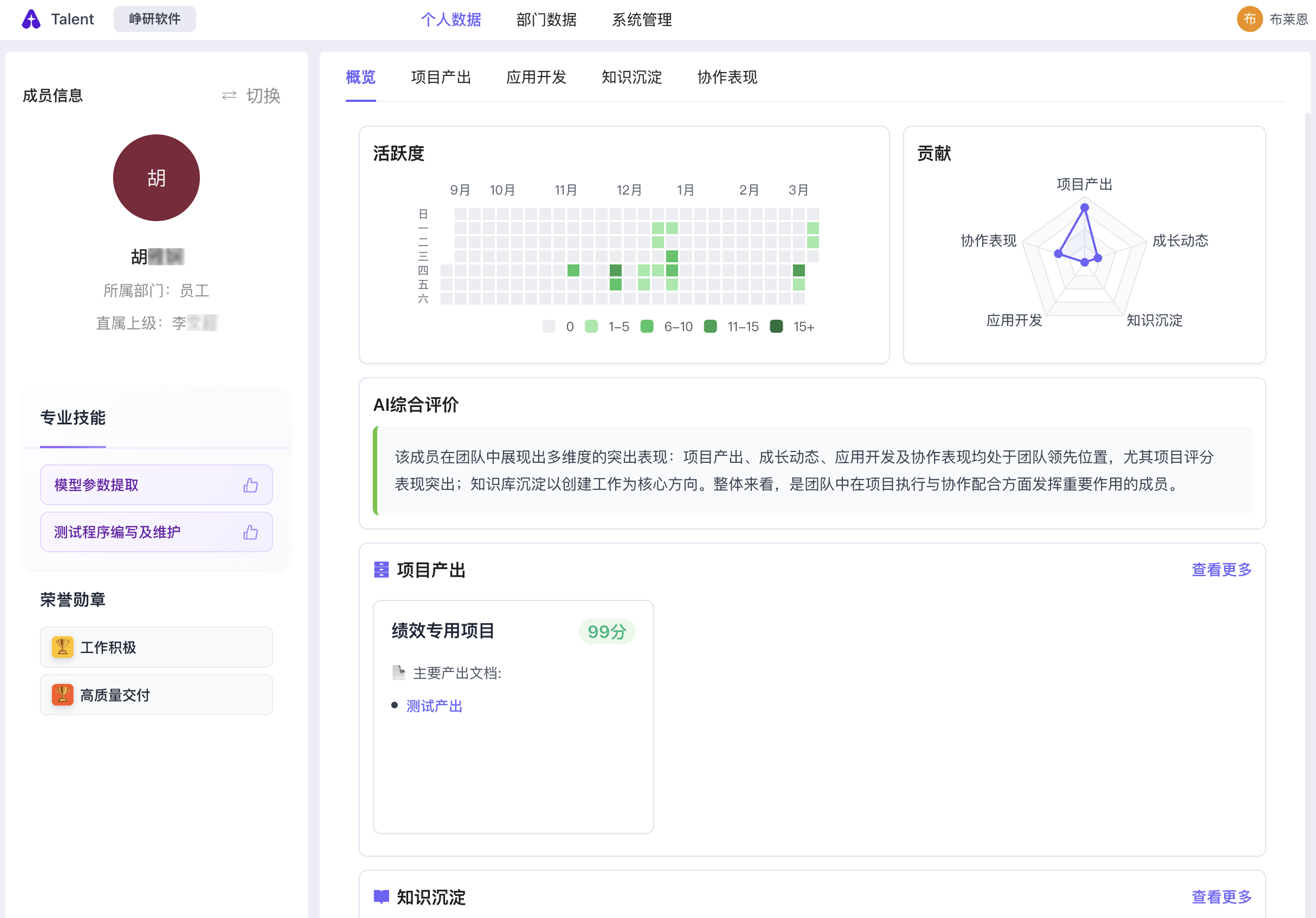Image resolution: width=1316 pixels, height=918 pixels.
Task: Click the 知识沉淀 book section icon
Action: click(381, 896)
